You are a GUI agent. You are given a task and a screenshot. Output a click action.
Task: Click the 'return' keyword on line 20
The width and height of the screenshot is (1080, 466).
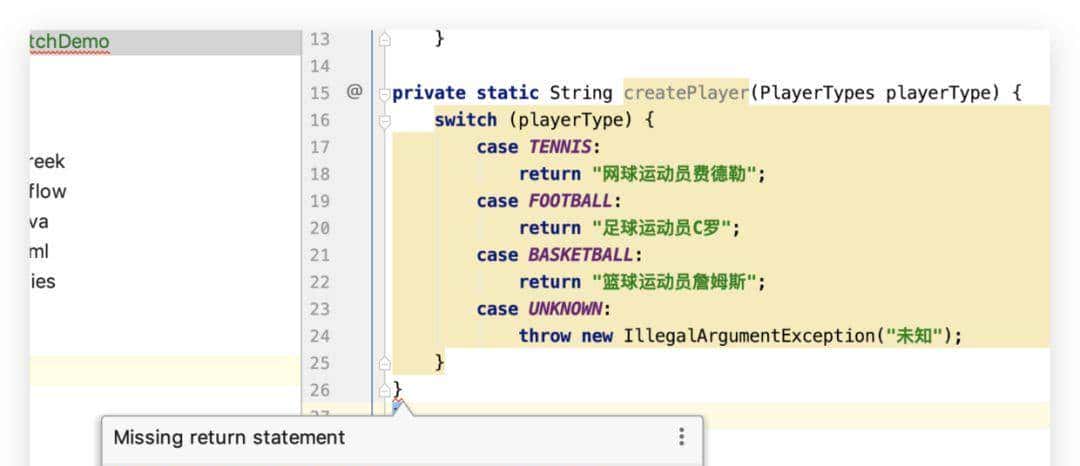[550, 228]
